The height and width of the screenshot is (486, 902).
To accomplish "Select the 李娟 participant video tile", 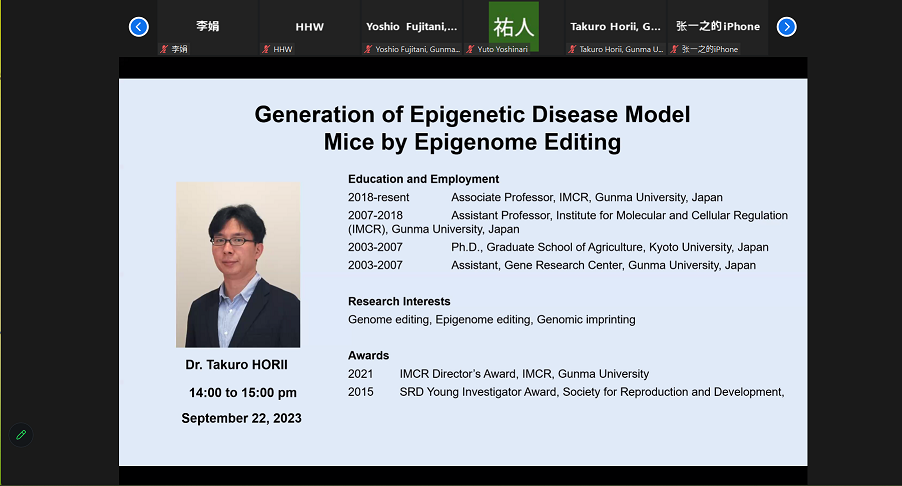I will [207, 28].
